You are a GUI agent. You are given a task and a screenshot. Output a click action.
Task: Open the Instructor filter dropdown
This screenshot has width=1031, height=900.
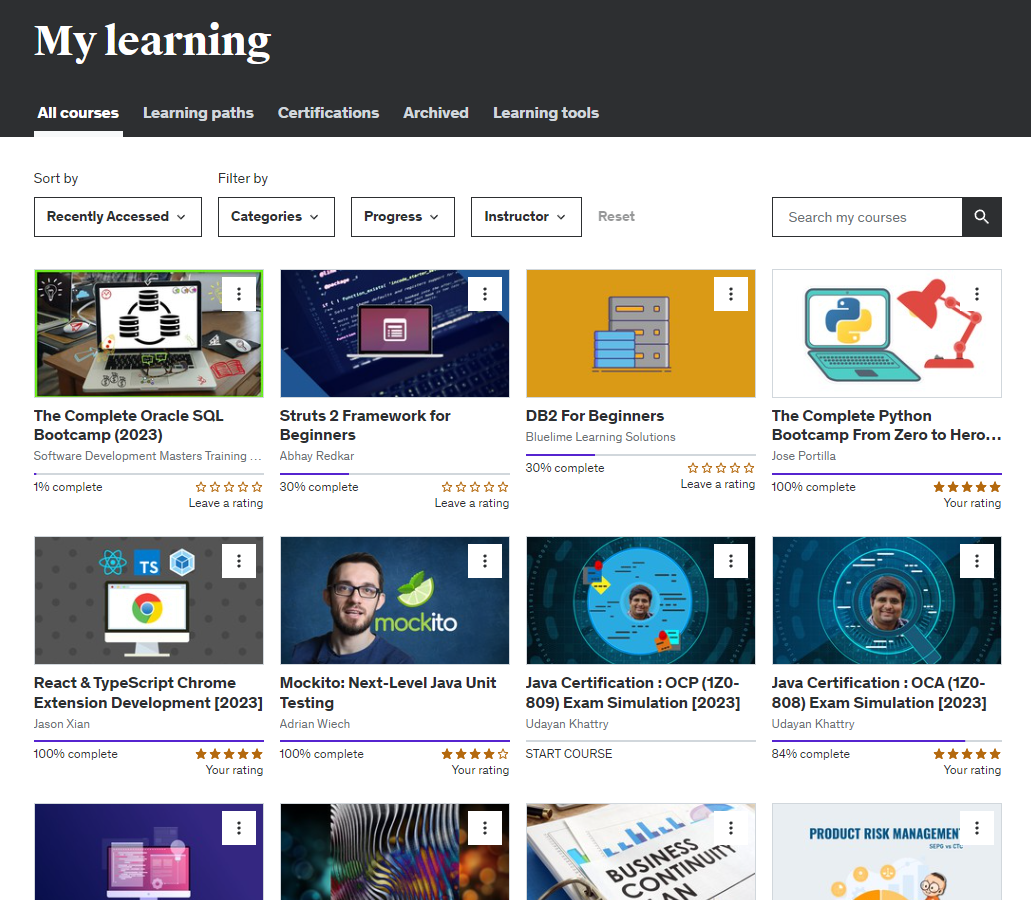[526, 217]
